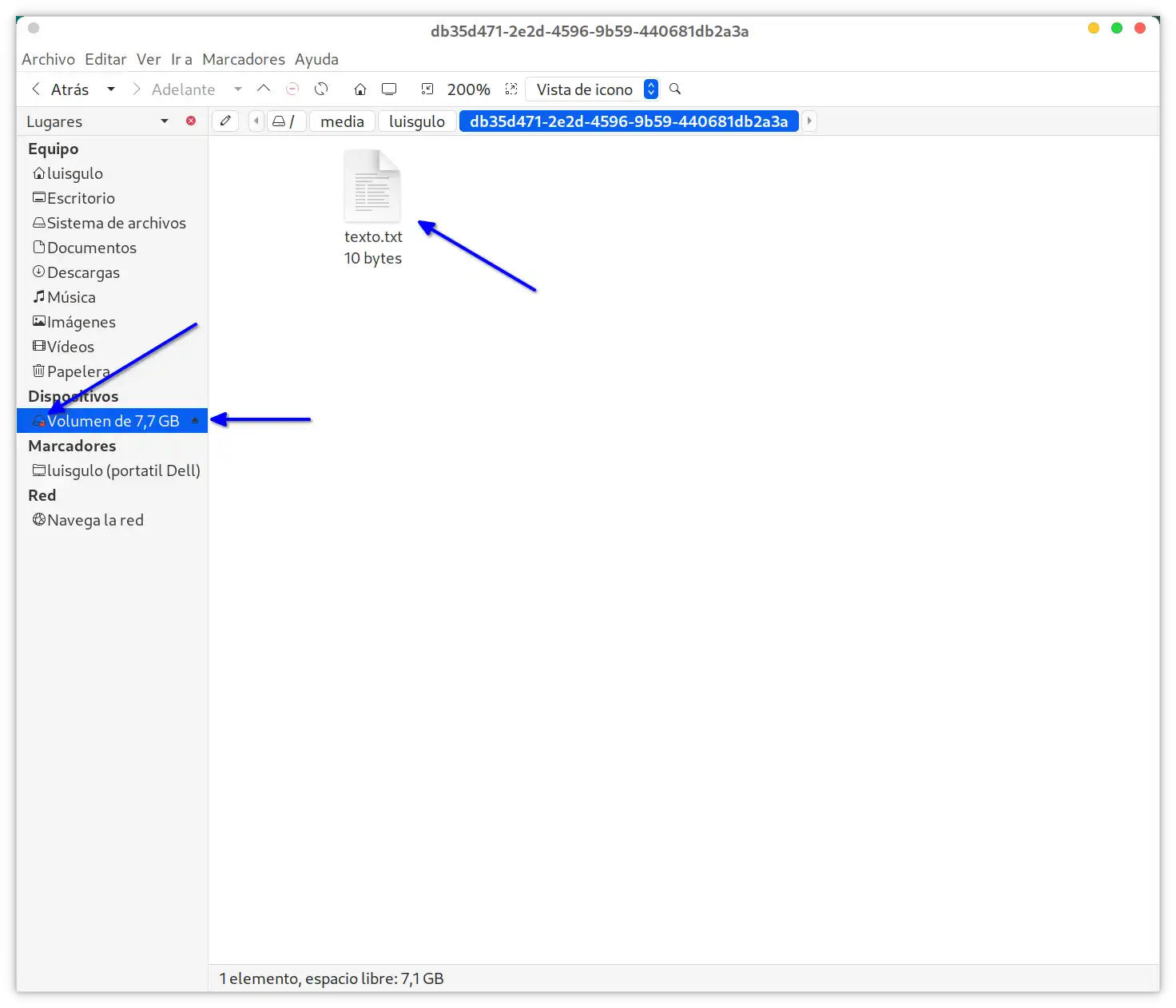The width and height of the screenshot is (1176, 1008).
Task: Go back with the Atrás button
Action: tap(60, 89)
